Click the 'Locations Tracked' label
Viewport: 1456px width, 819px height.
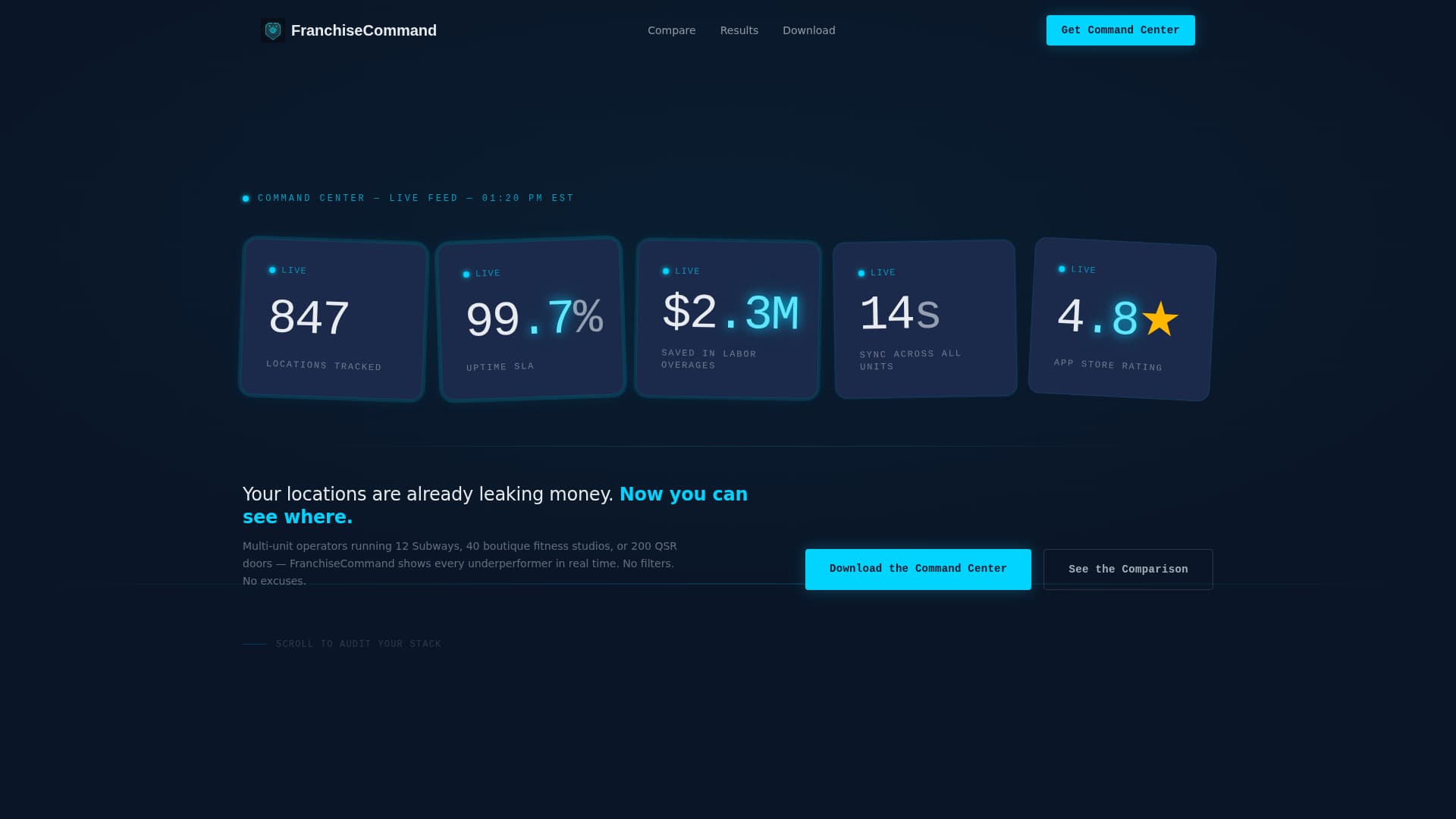(x=324, y=366)
